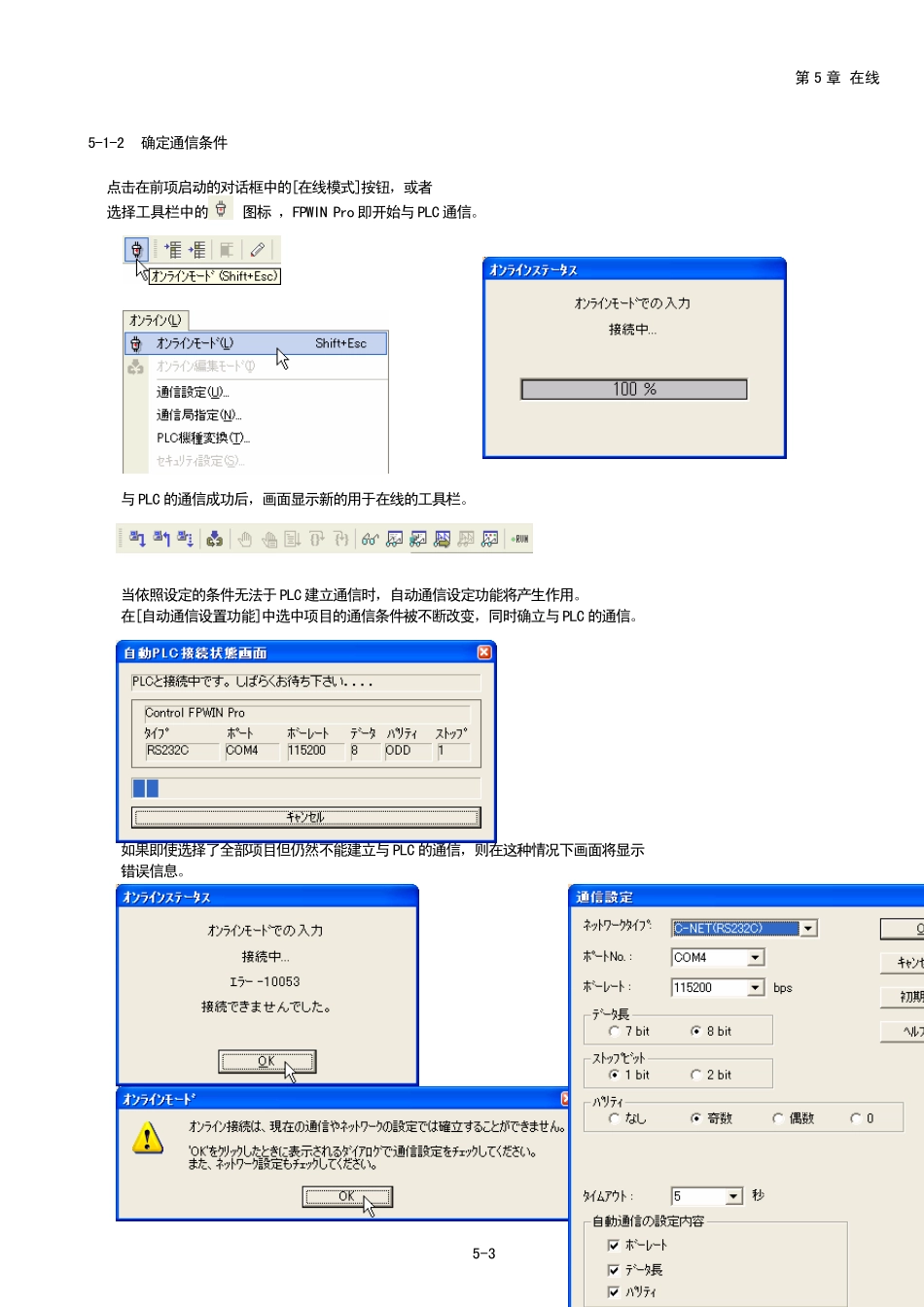Image resolution: width=924 pixels, height=1307 pixels.
Task: Click the RUN mode icon in online toolbar
Action: click(520, 539)
